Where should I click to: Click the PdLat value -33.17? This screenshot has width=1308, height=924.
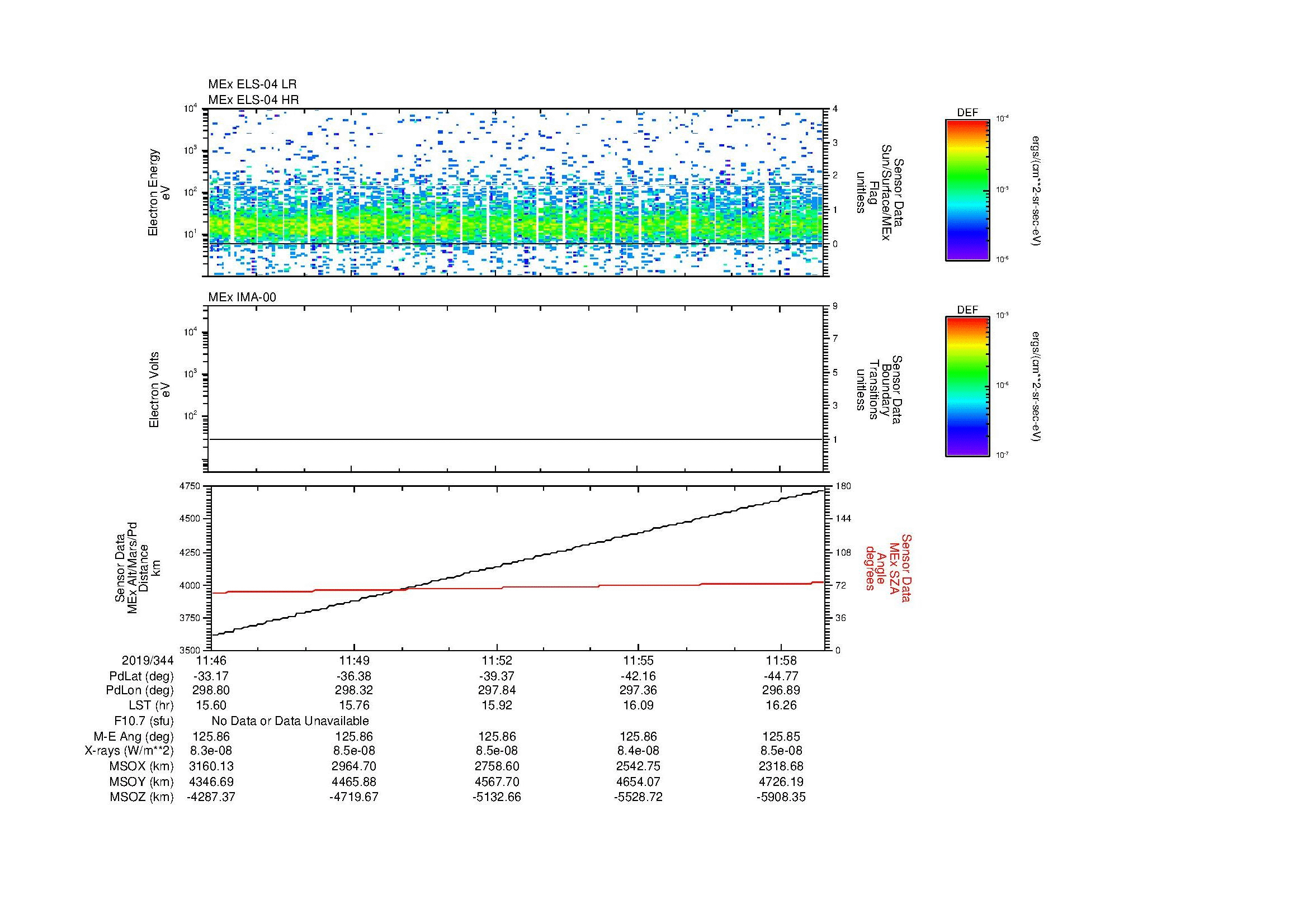[x=211, y=676]
